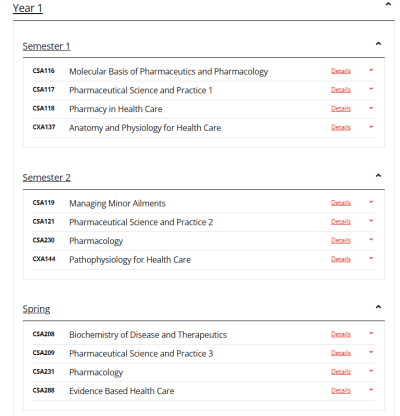Expand CXA137 Anatomy row red arrow
400x416 pixels.
coord(371,127)
